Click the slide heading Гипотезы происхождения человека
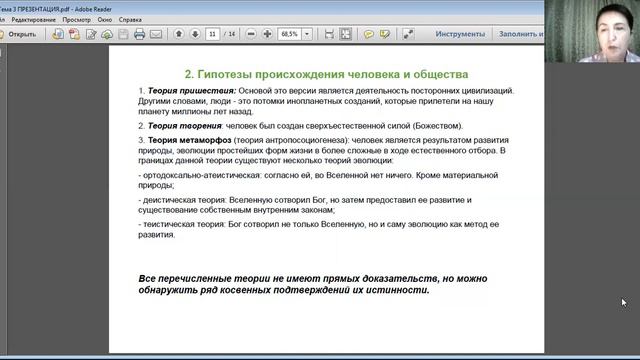Image resolution: width=640 pixels, height=360 pixels. 327,74
